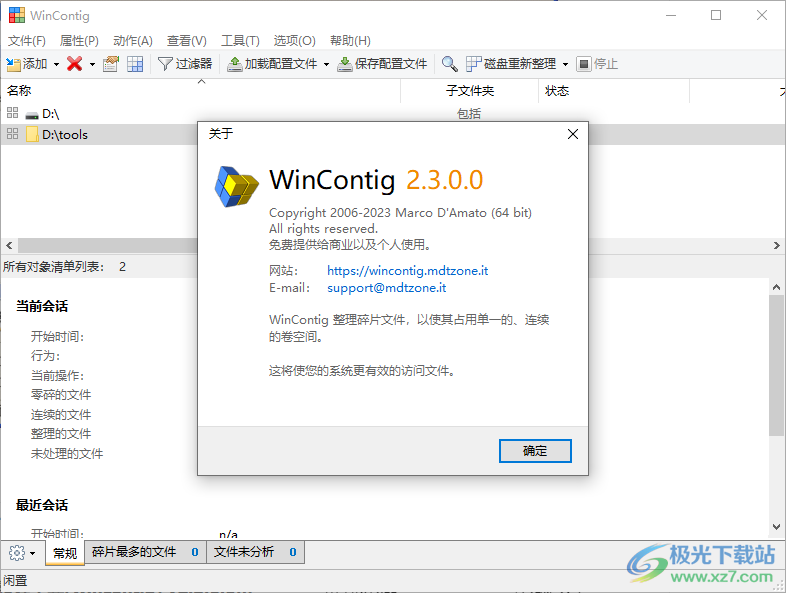Close the About (关于) dialog with X
This screenshot has width=786, height=593.
pyautogui.click(x=572, y=134)
